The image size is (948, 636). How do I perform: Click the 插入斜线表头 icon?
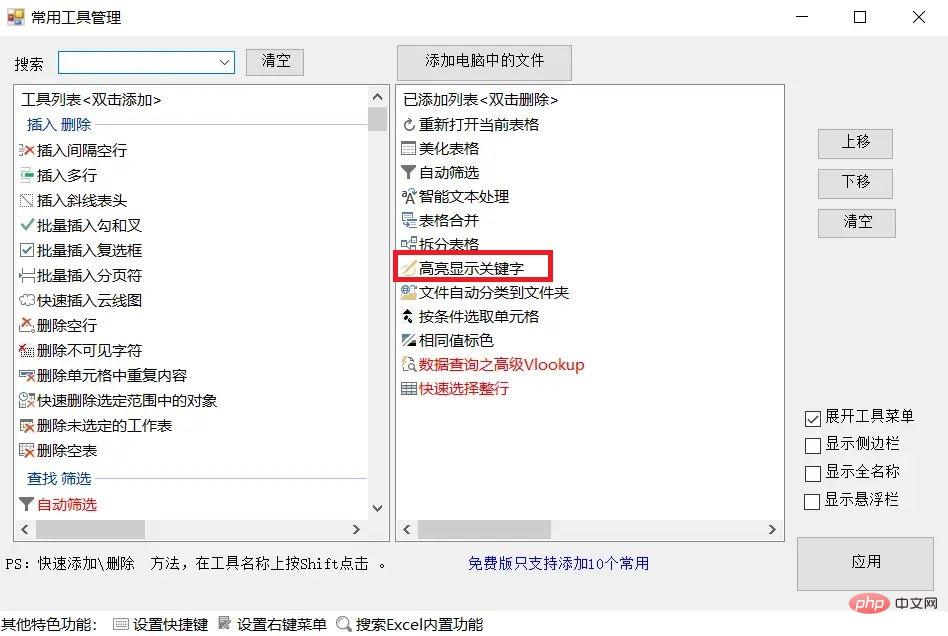(x=27, y=200)
